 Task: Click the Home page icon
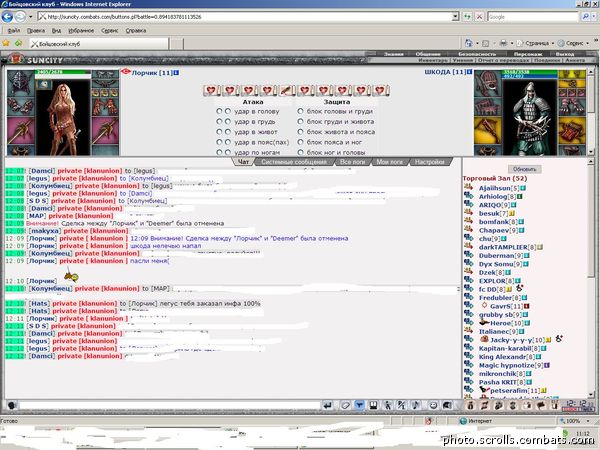(x=468, y=43)
